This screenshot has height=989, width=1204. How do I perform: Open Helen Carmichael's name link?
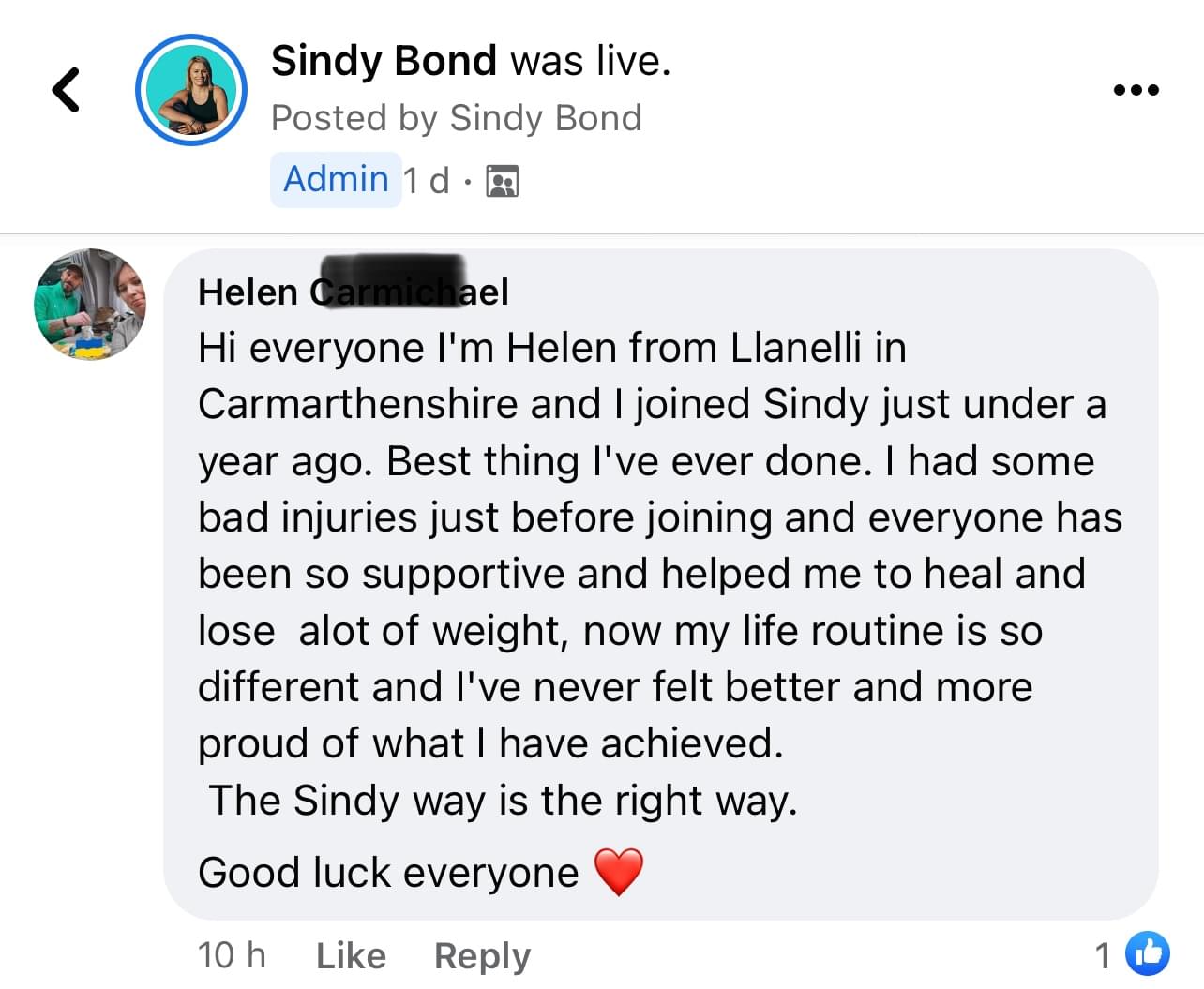[x=353, y=292]
